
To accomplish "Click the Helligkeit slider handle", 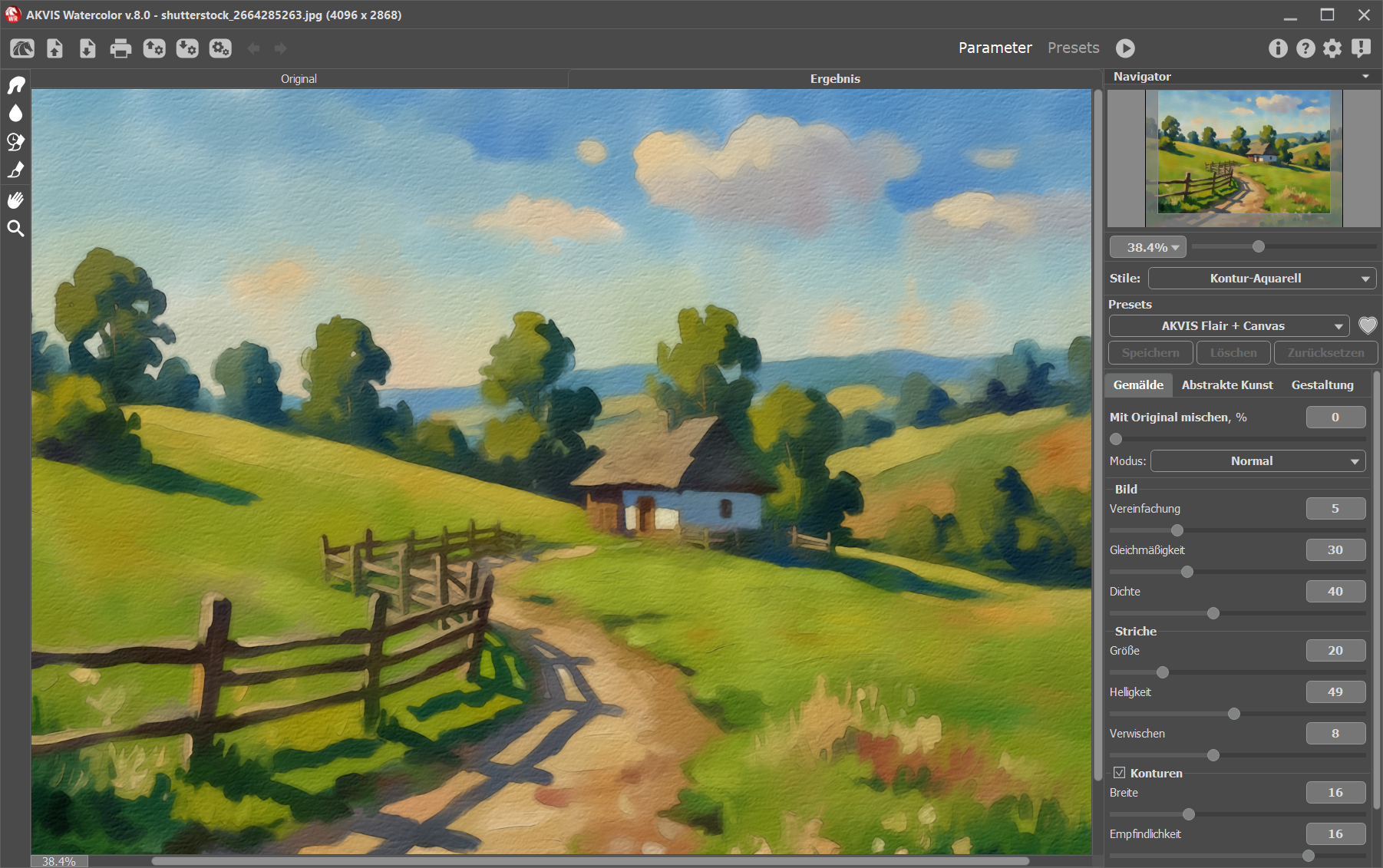I will tap(1234, 714).
